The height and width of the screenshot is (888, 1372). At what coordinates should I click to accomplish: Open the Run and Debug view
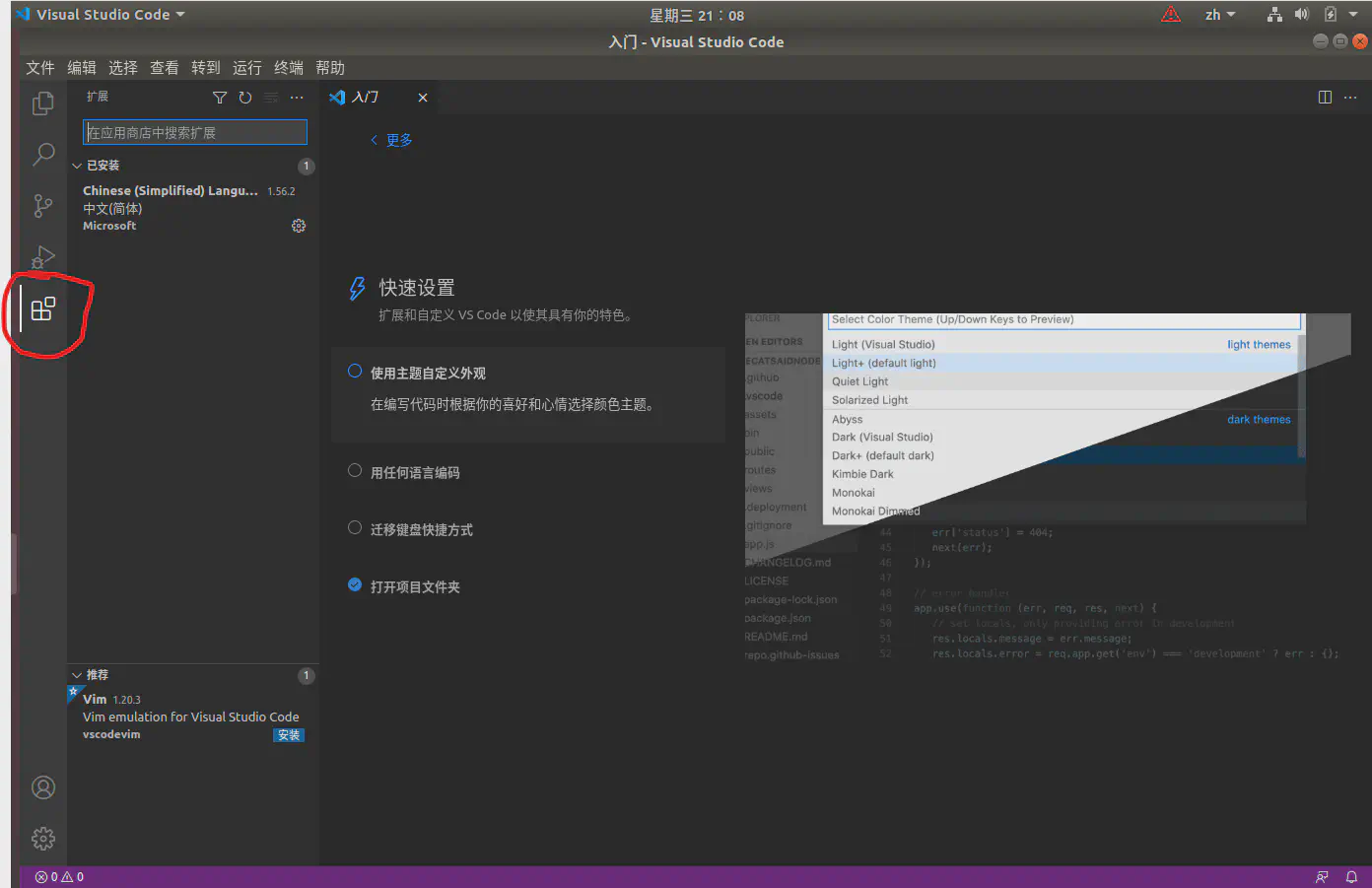point(42,257)
